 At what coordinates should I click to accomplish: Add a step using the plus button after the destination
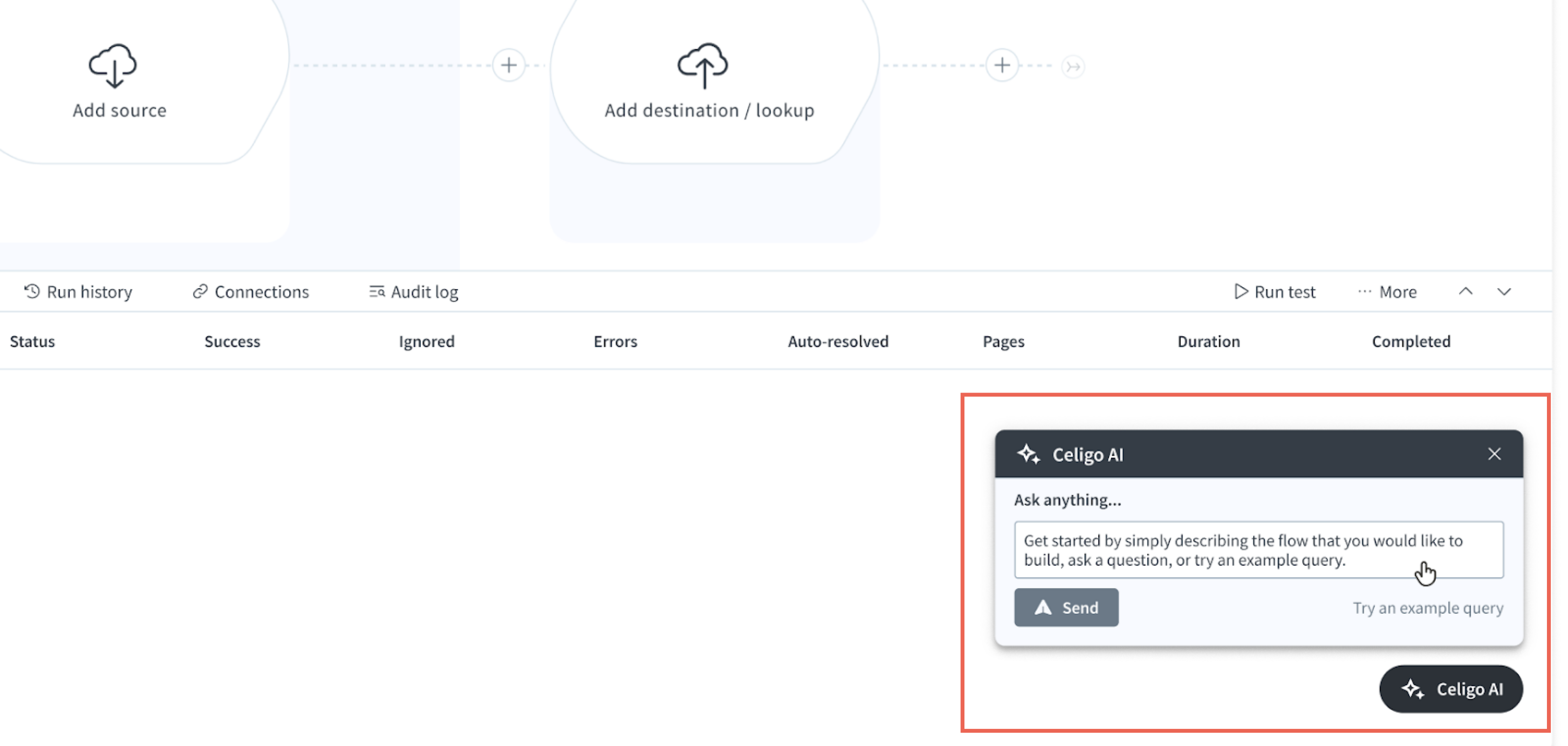coord(1002,65)
